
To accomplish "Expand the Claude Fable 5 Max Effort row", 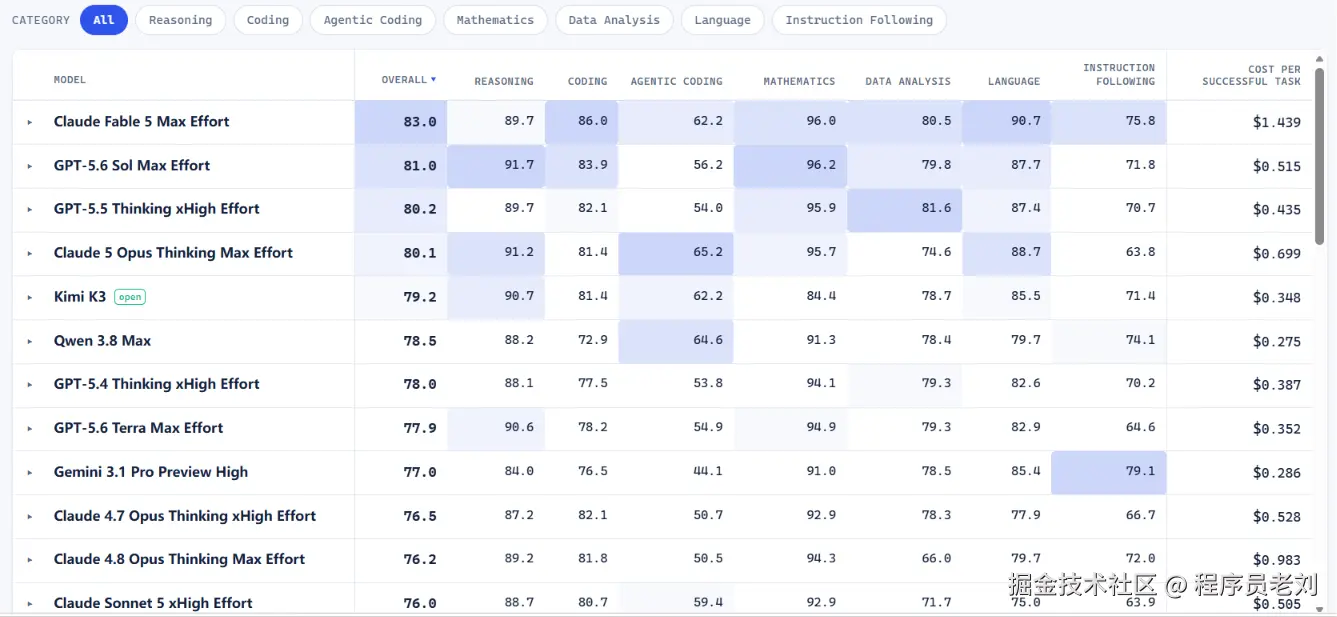I will click(29, 122).
